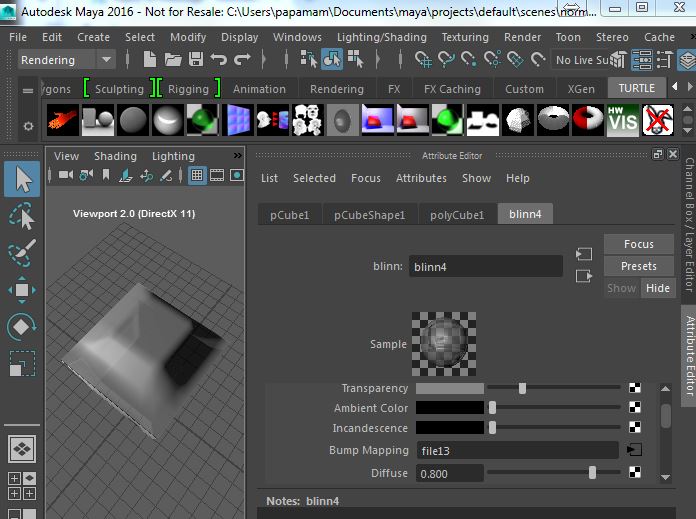Click the save scene icon

[x=196, y=60]
